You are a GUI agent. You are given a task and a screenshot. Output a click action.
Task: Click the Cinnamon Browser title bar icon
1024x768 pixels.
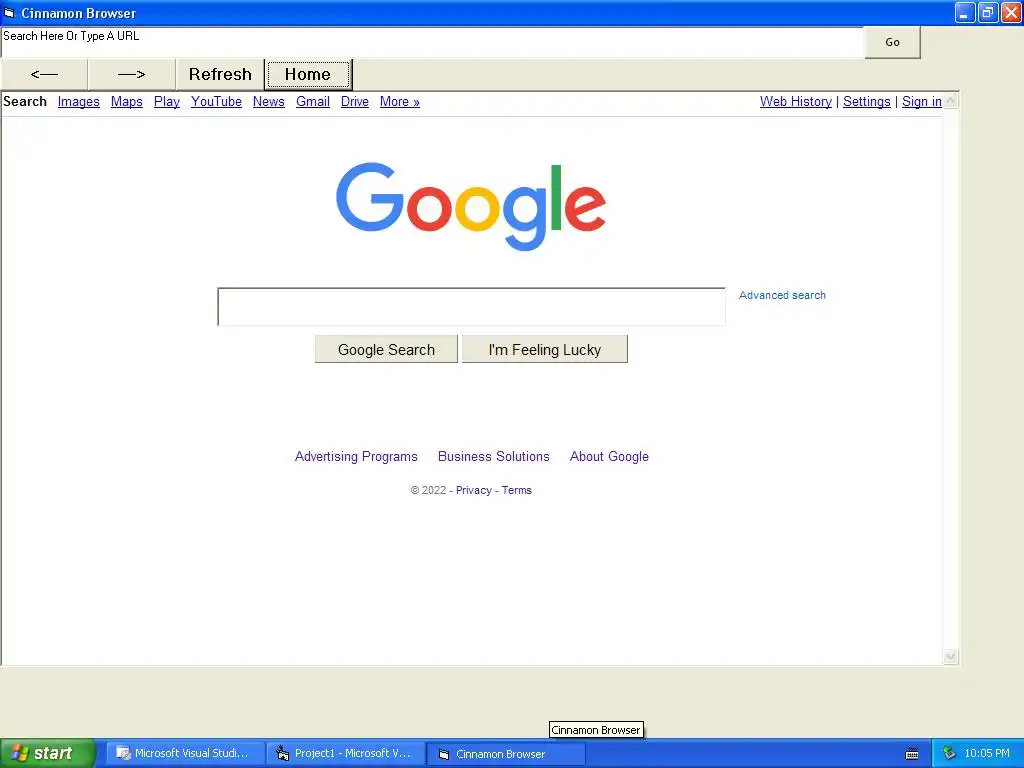point(9,13)
